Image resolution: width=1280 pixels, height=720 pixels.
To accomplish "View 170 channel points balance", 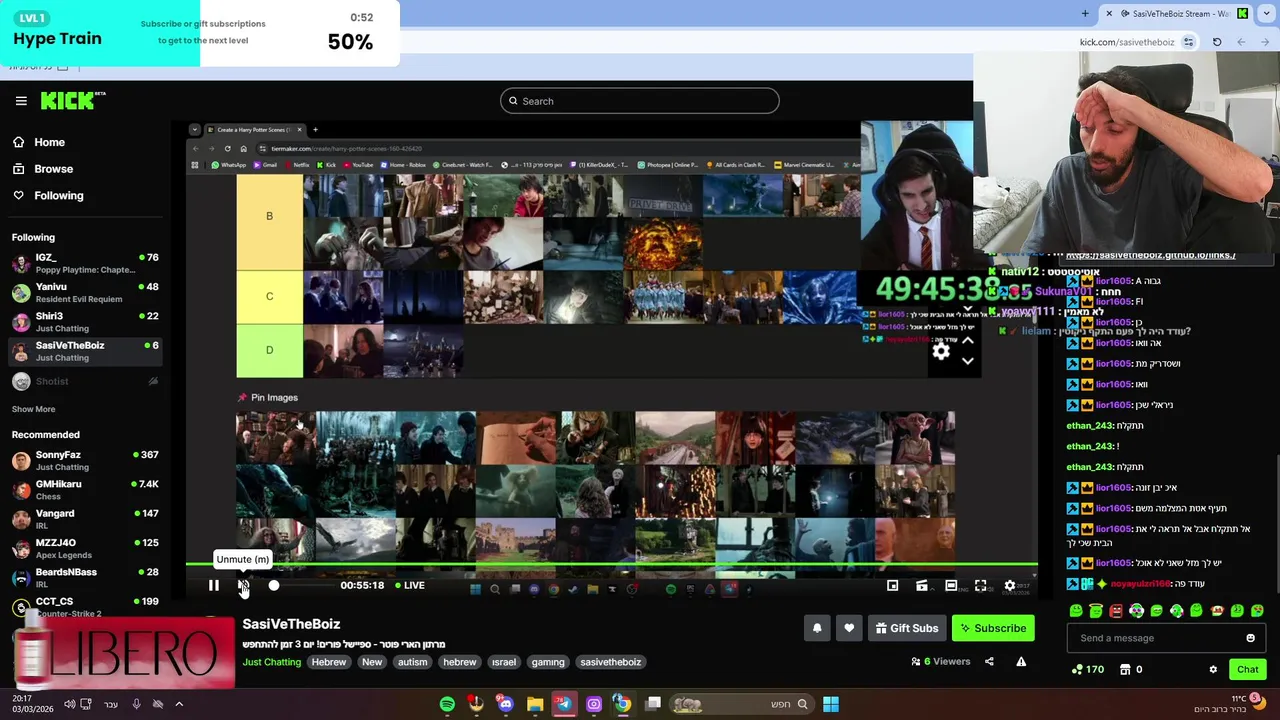I will point(1087,669).
